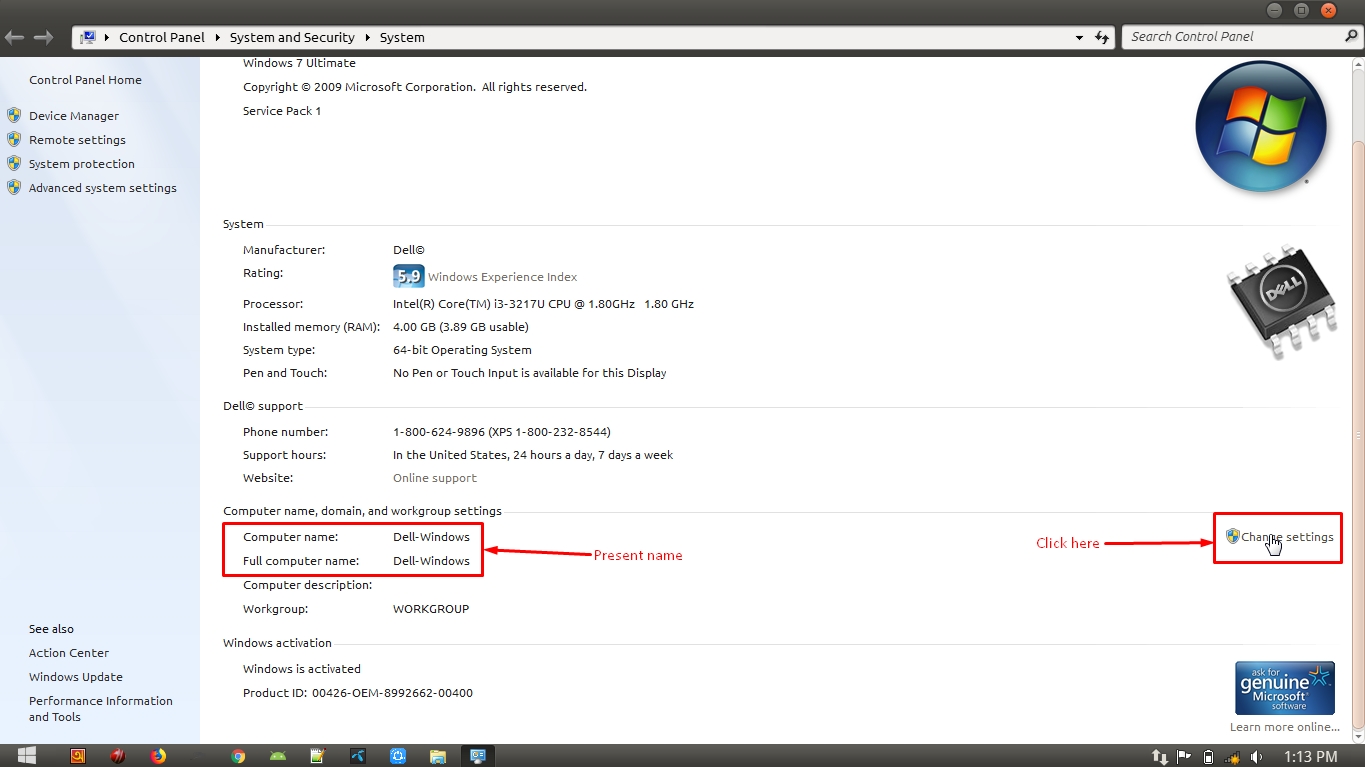This screenshot has height=767, width=1365.
Task: Click the Change settings link
Action: tap(1286, 537)
